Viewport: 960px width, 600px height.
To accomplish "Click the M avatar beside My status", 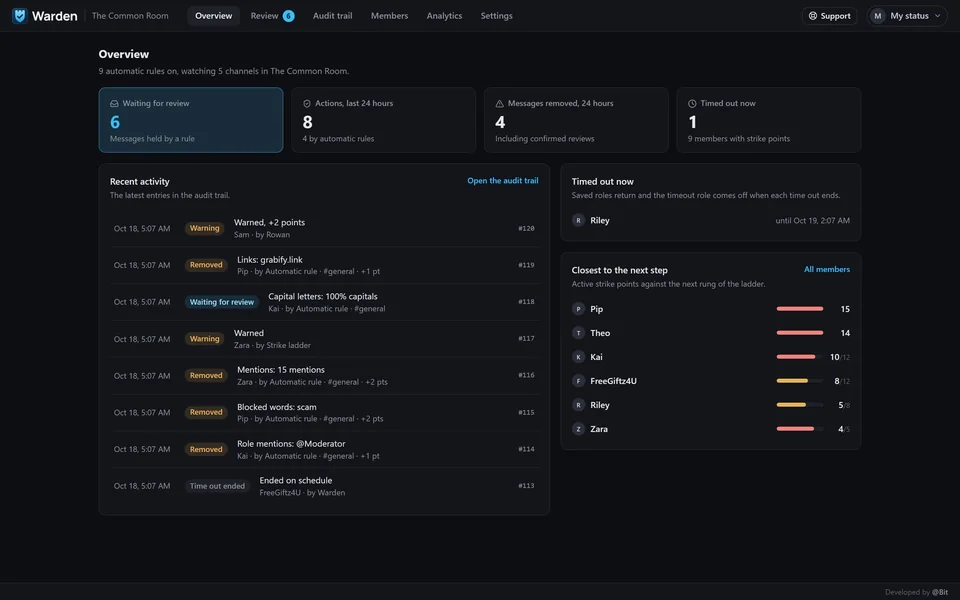I will click(x=877, y=16).
